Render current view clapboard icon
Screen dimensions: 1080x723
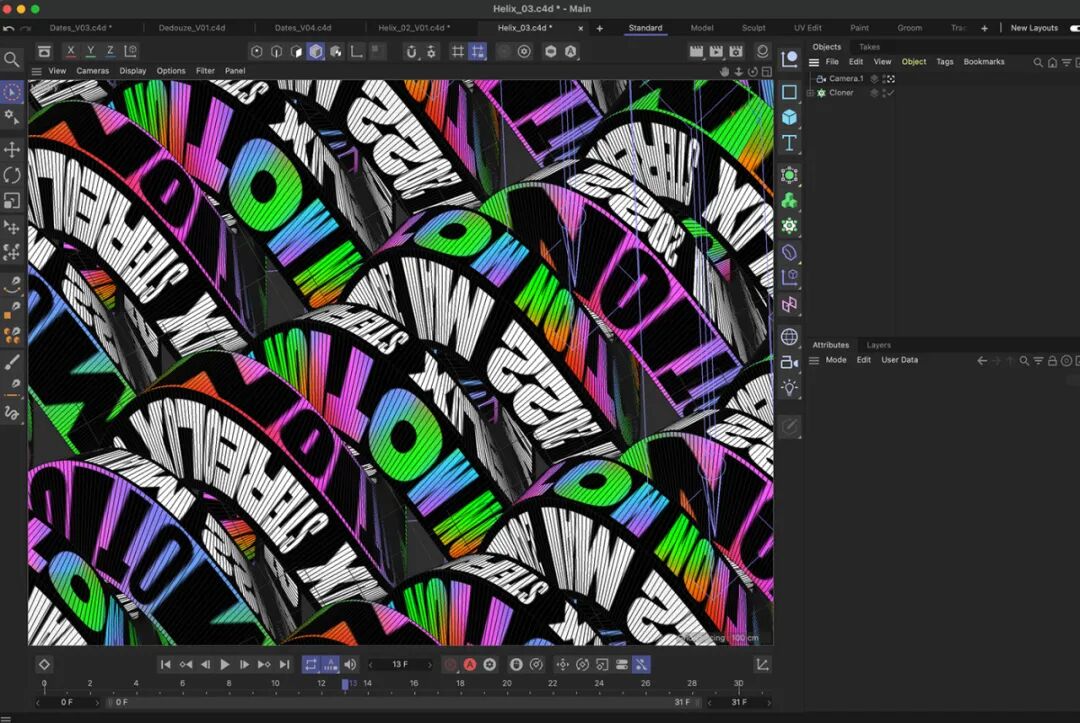pos(696,52)
